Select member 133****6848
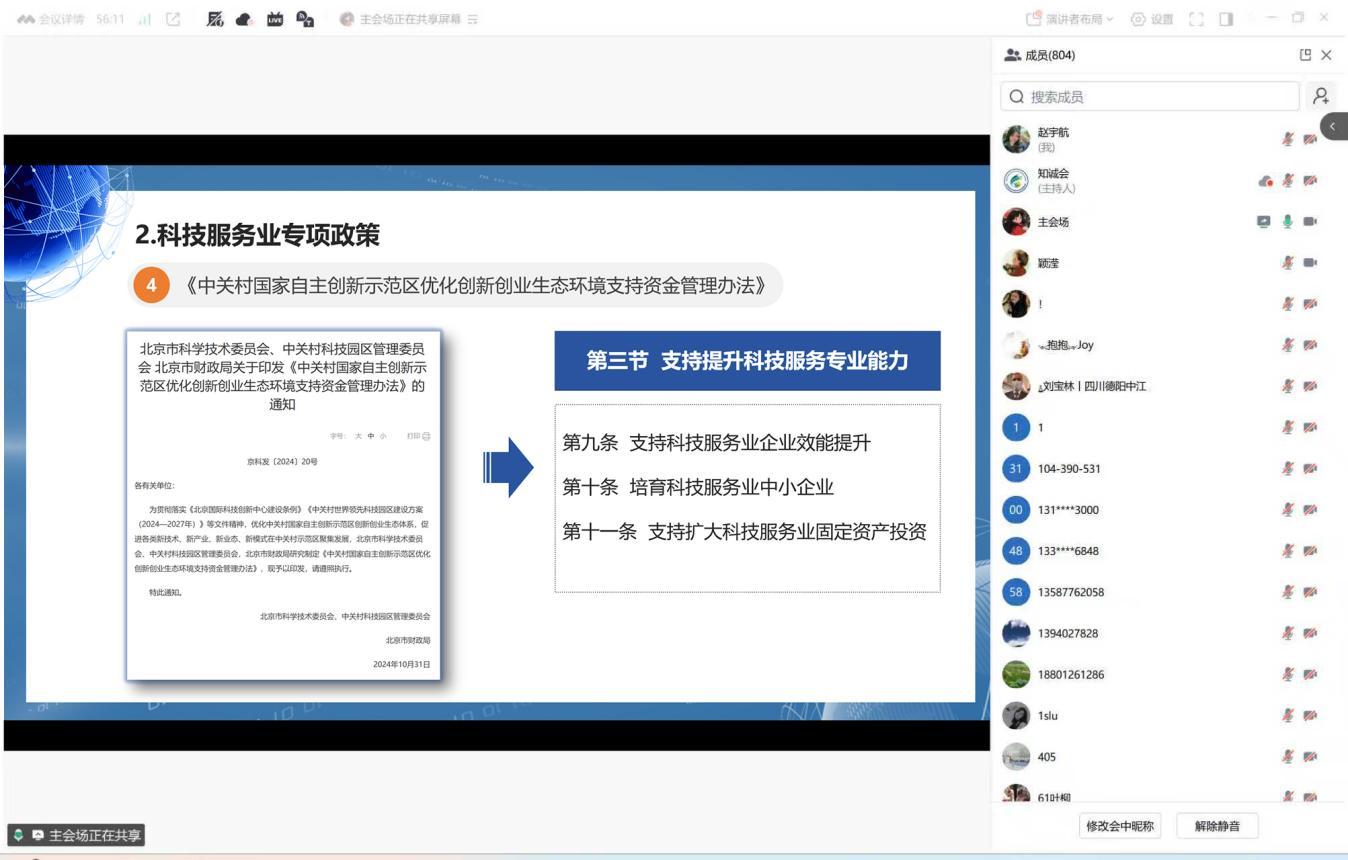Viewport: 1348px width, 860px height. coord(1168,551)
